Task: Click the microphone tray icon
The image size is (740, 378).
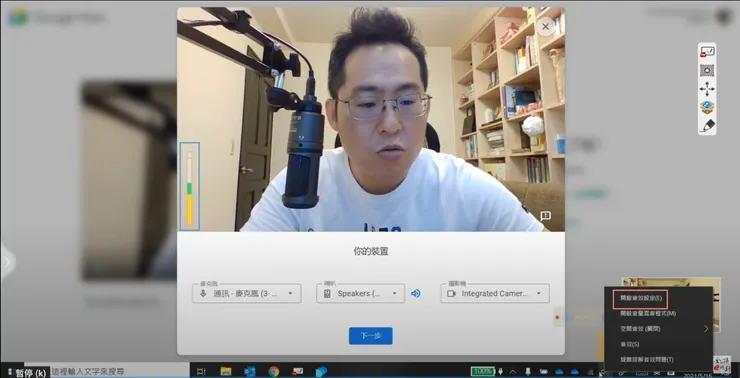Action: [528, 371]
